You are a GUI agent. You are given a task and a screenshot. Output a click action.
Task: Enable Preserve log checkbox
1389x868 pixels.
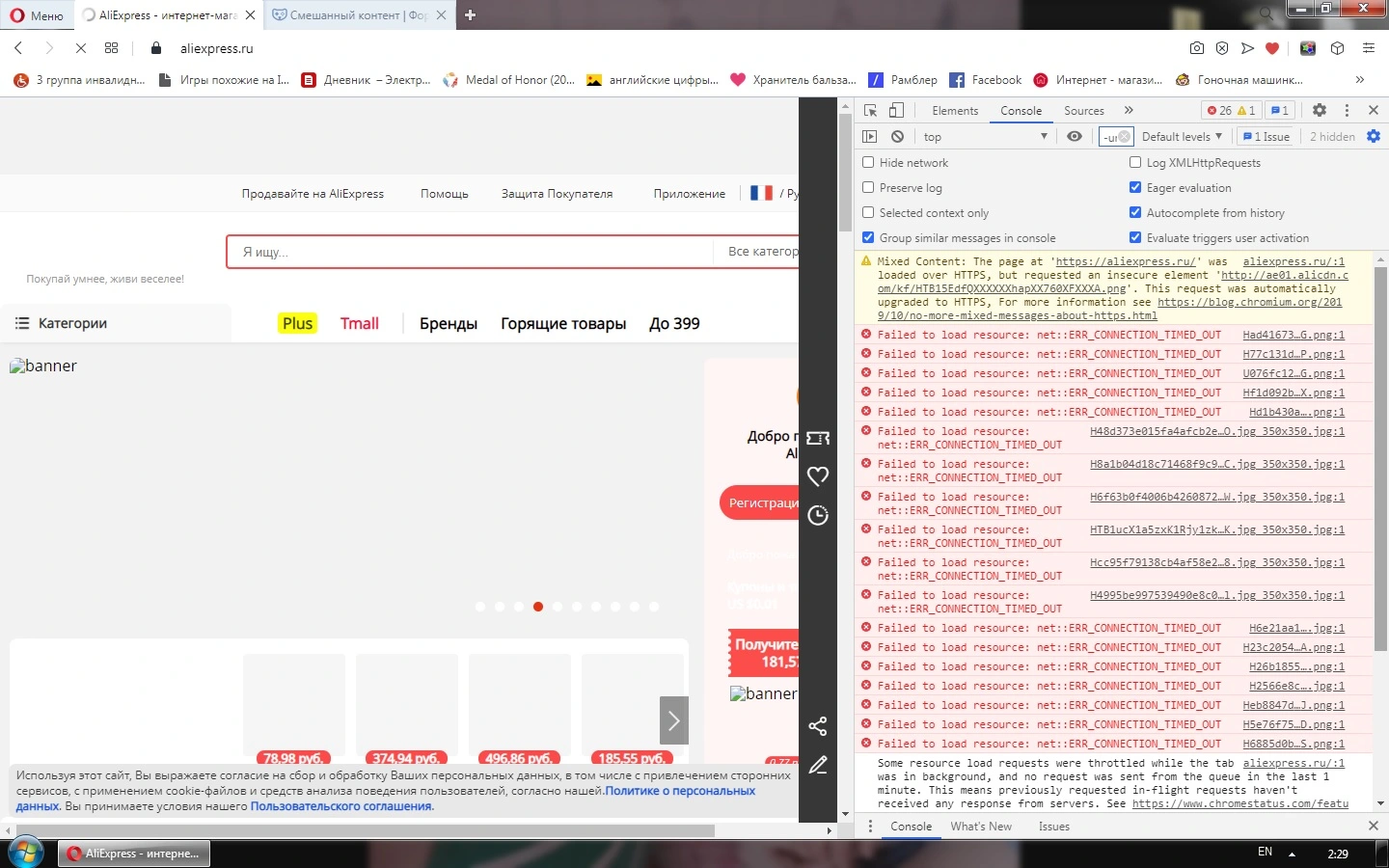point(868,188)
